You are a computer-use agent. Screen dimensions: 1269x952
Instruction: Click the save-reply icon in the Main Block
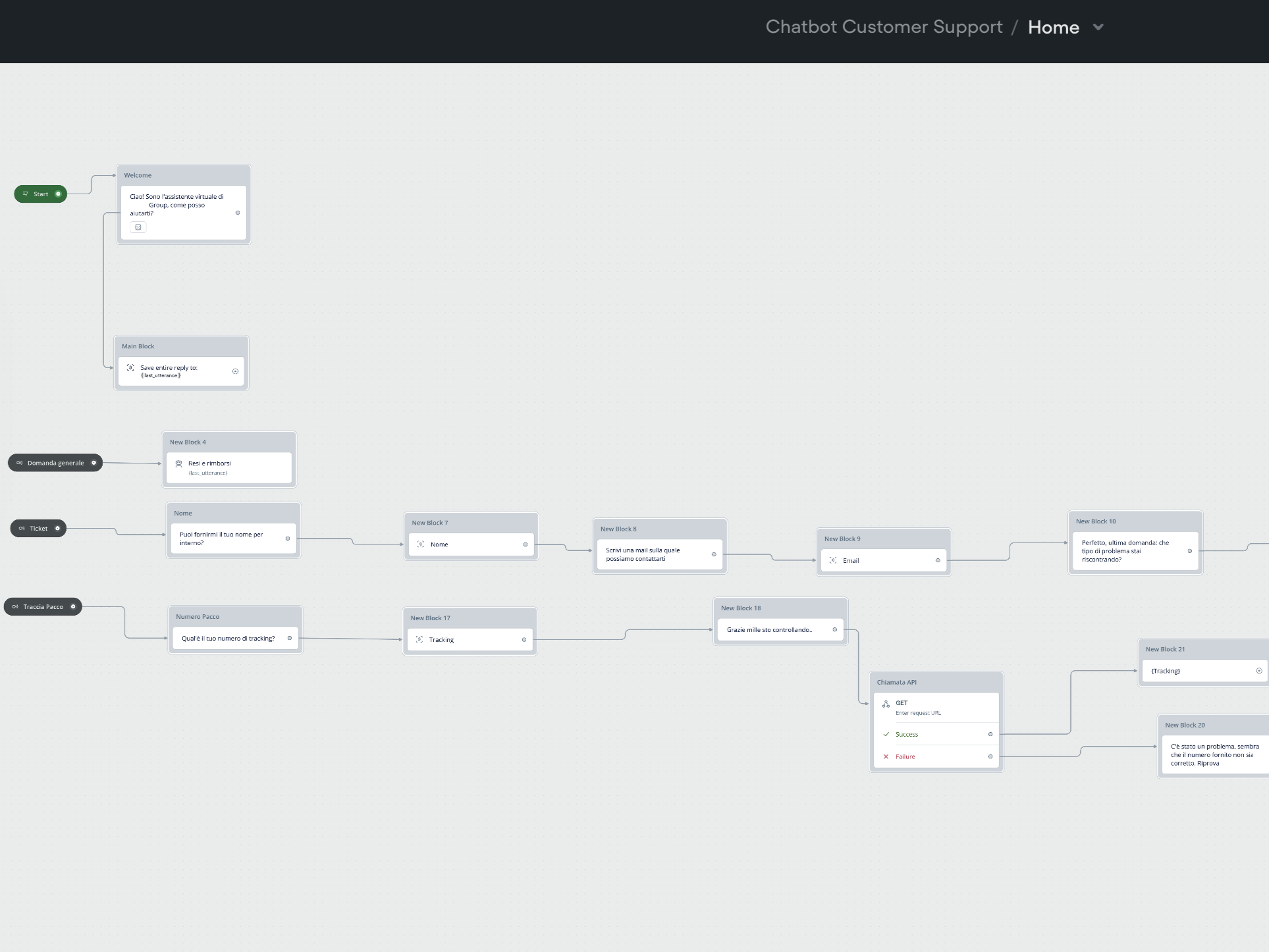click(x=130, y=368)
